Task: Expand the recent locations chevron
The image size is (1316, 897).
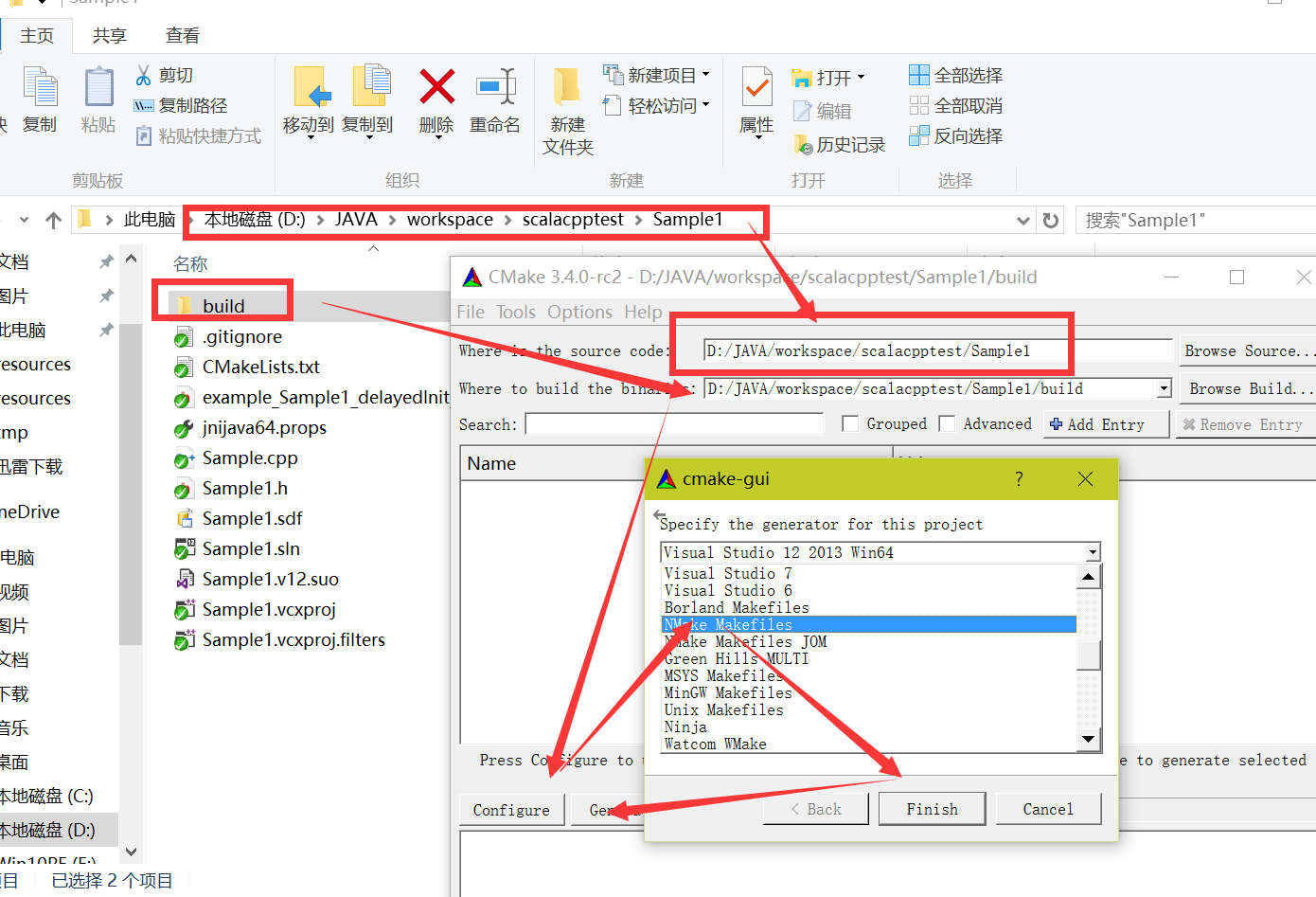Action: tap(24, 220)
